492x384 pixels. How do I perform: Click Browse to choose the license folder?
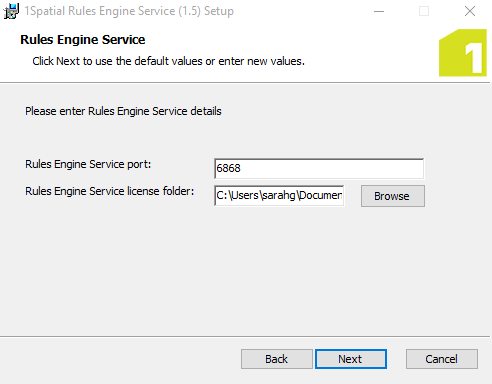pos(393,196)
